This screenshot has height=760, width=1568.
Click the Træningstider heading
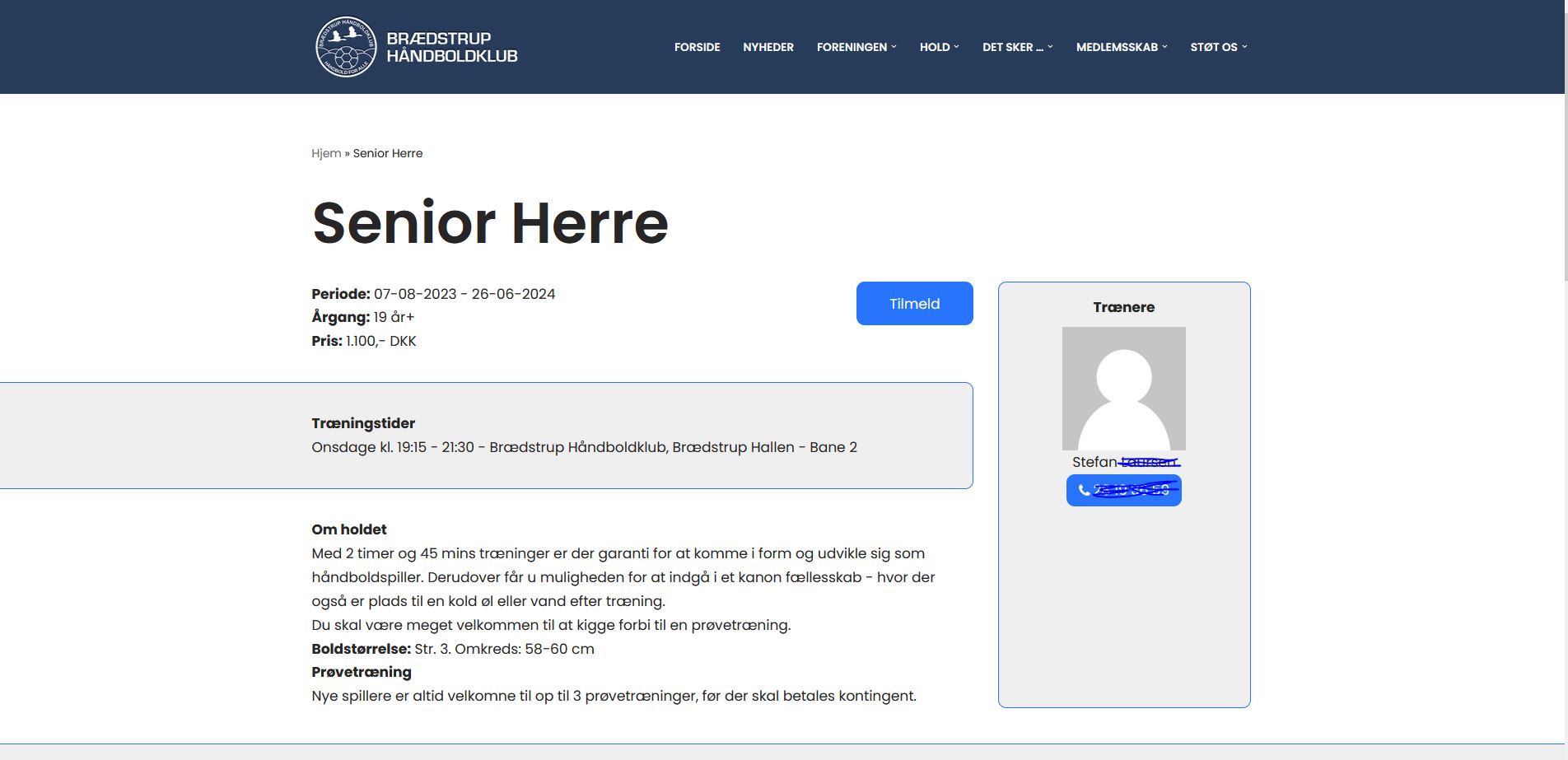pos(363,423)
